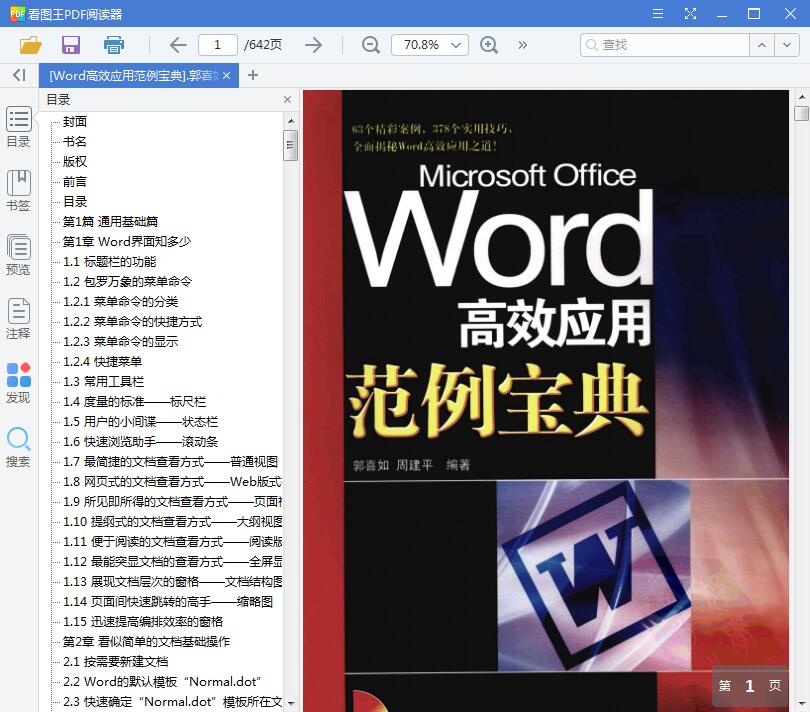The width and height of the screenshot is (810, 712).
Task: Go to 1.6 快速浏览助手——滚动条
Action: (141, 442)
